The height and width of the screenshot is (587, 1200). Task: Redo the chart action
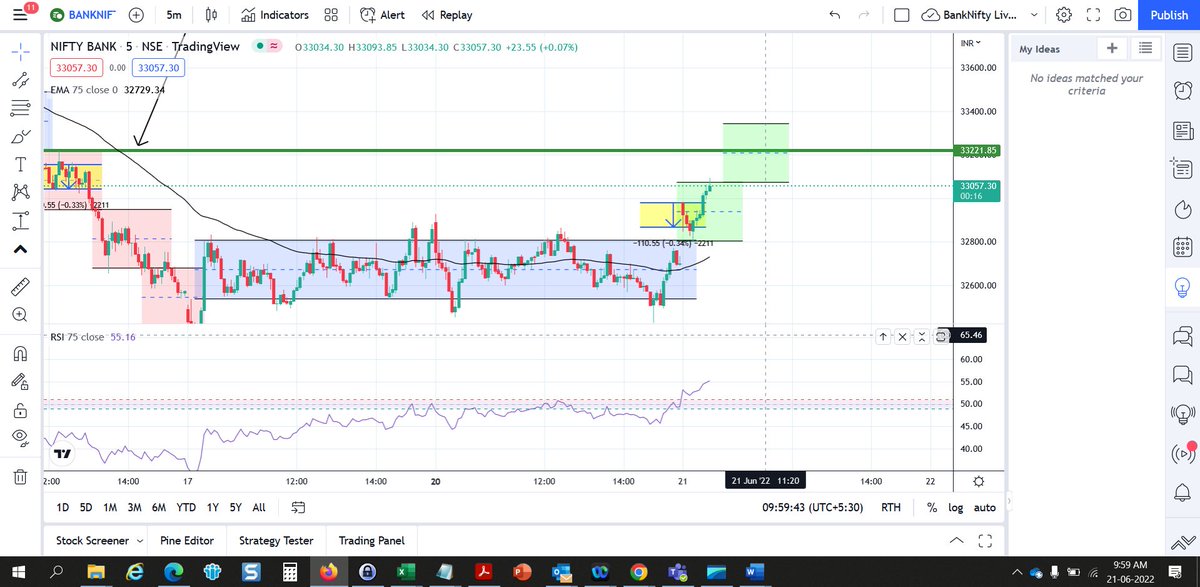(865, 15)
